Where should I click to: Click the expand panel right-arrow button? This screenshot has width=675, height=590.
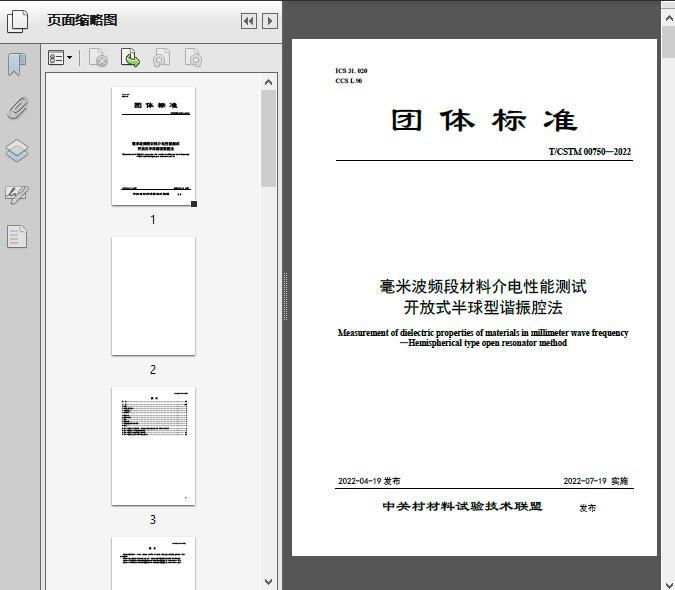[x=270, y=21]
